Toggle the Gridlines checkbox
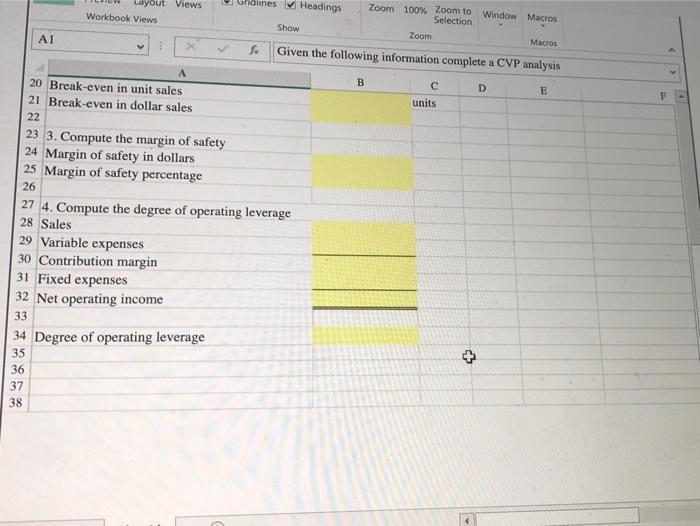The image size is (700, 526). (227, 2)
